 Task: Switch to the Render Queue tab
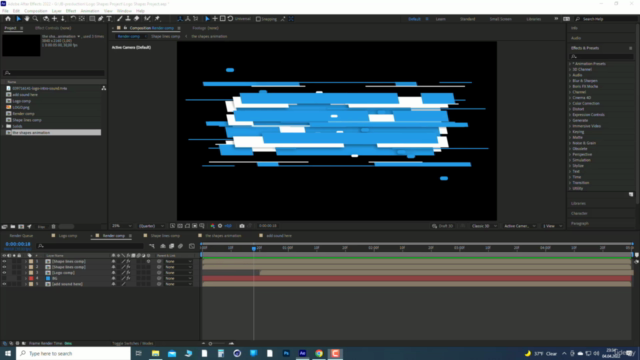point(21,236)
